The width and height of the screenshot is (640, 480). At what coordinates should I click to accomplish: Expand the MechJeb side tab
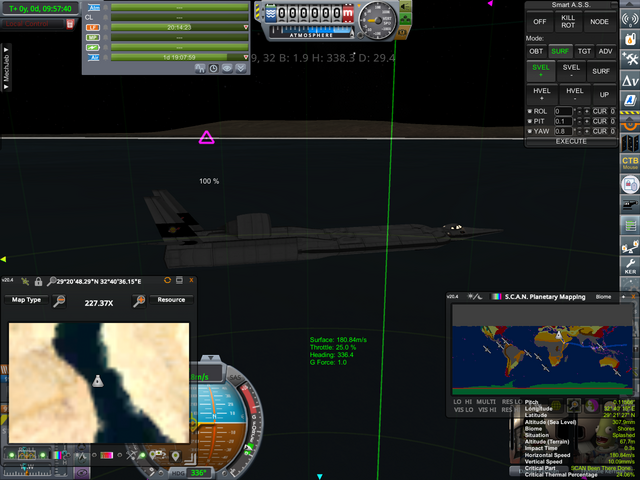6,68
